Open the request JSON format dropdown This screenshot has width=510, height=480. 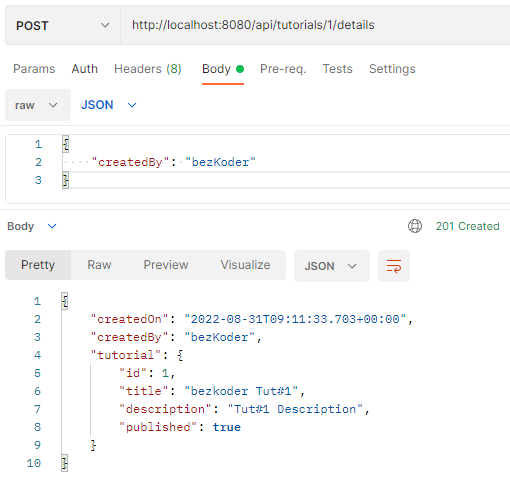click(109, 105)
